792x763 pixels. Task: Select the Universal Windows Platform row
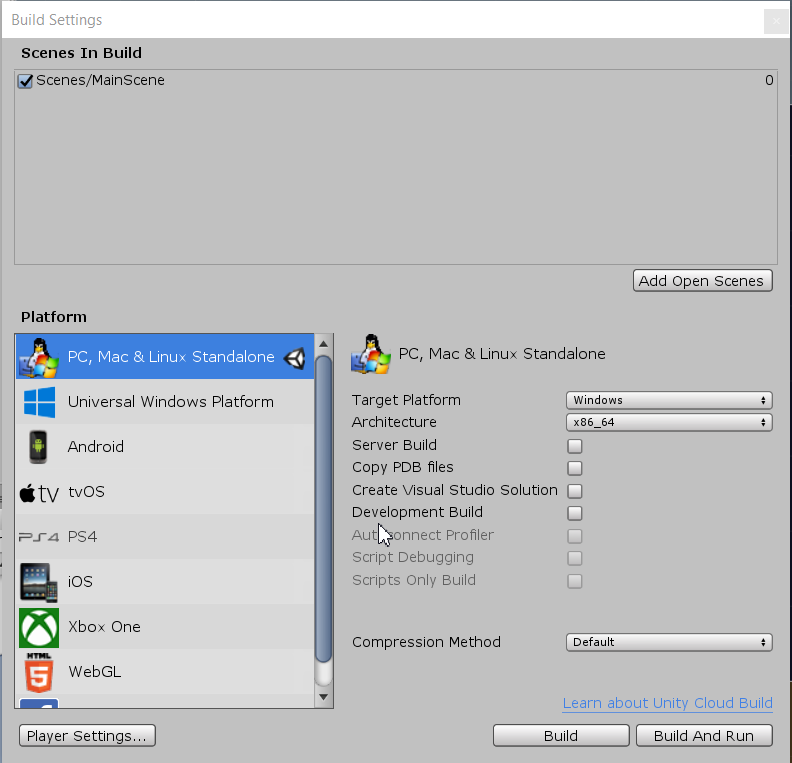tap(165, 402)
